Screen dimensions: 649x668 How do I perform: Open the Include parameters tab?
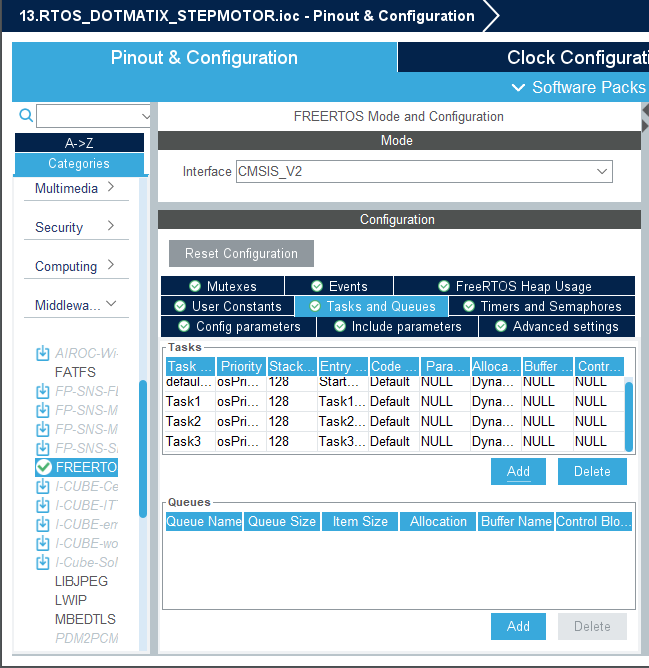point(398,326)
